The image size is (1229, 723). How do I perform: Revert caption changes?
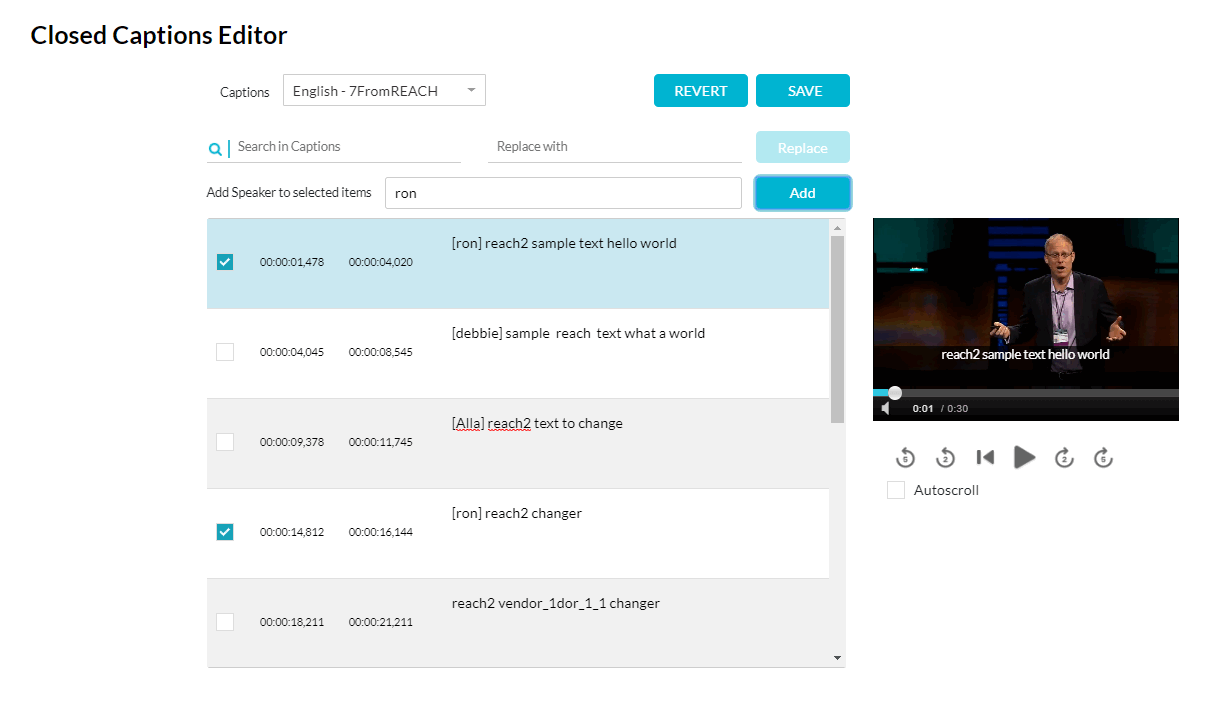(x=701, y=90)
